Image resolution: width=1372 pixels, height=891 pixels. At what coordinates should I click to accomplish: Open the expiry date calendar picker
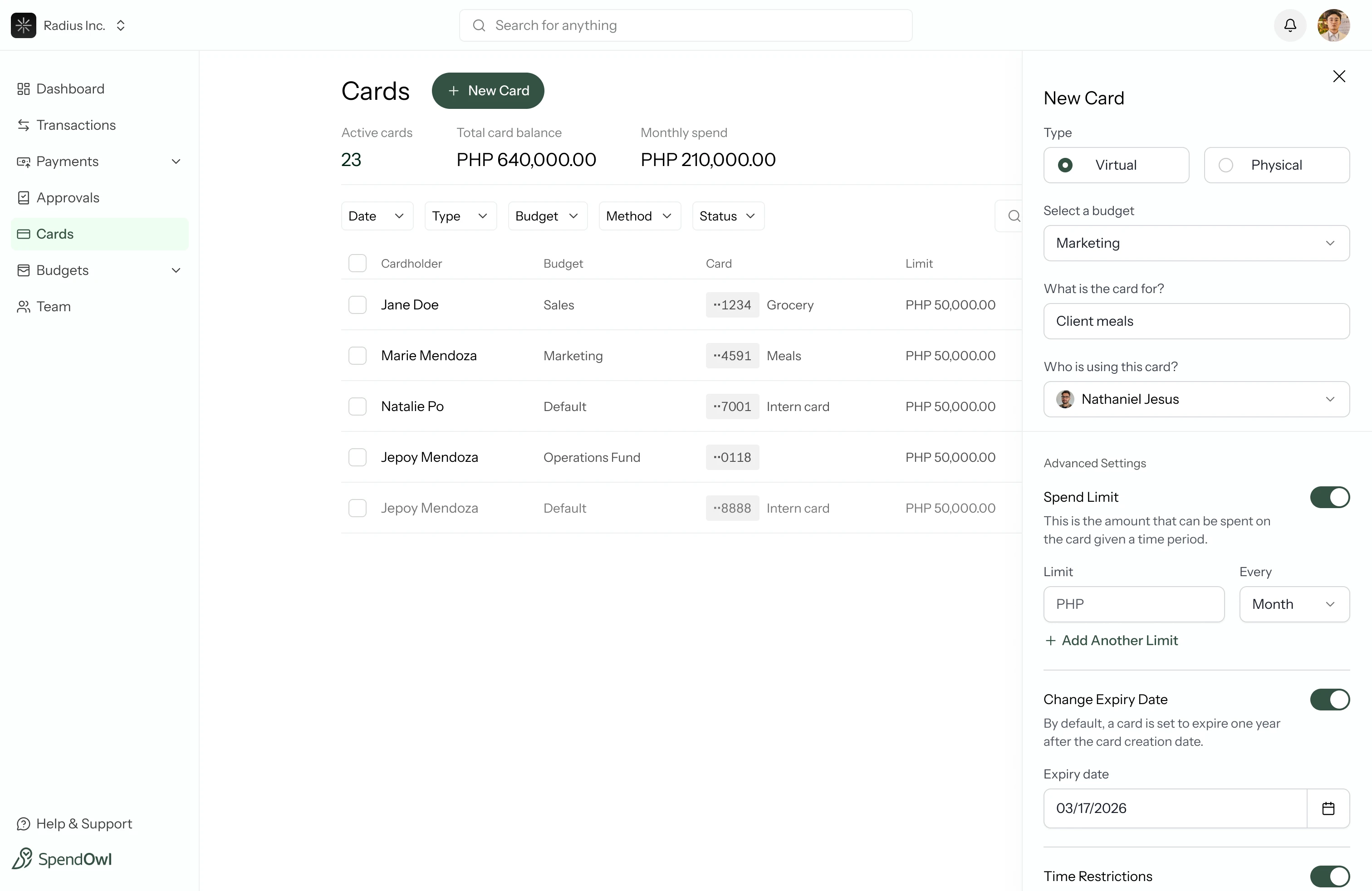[x=1328, y=808]
